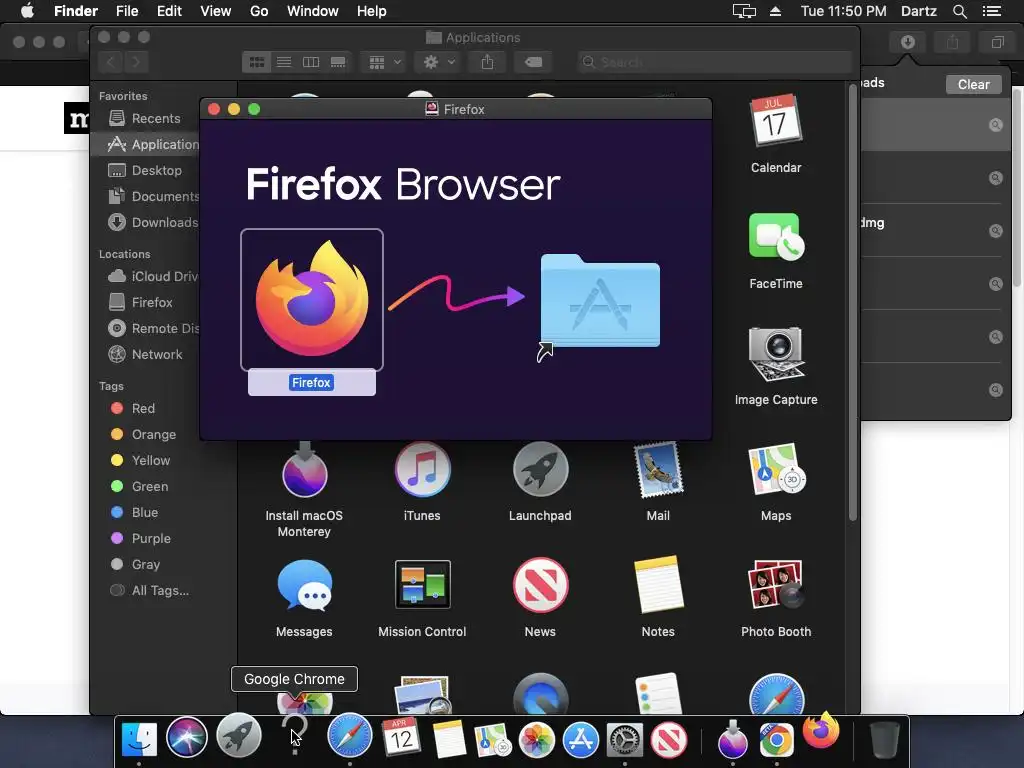Open the Finder action gear menu
This screenshot has height=768, width=1024.
click(x=439, y=62)
